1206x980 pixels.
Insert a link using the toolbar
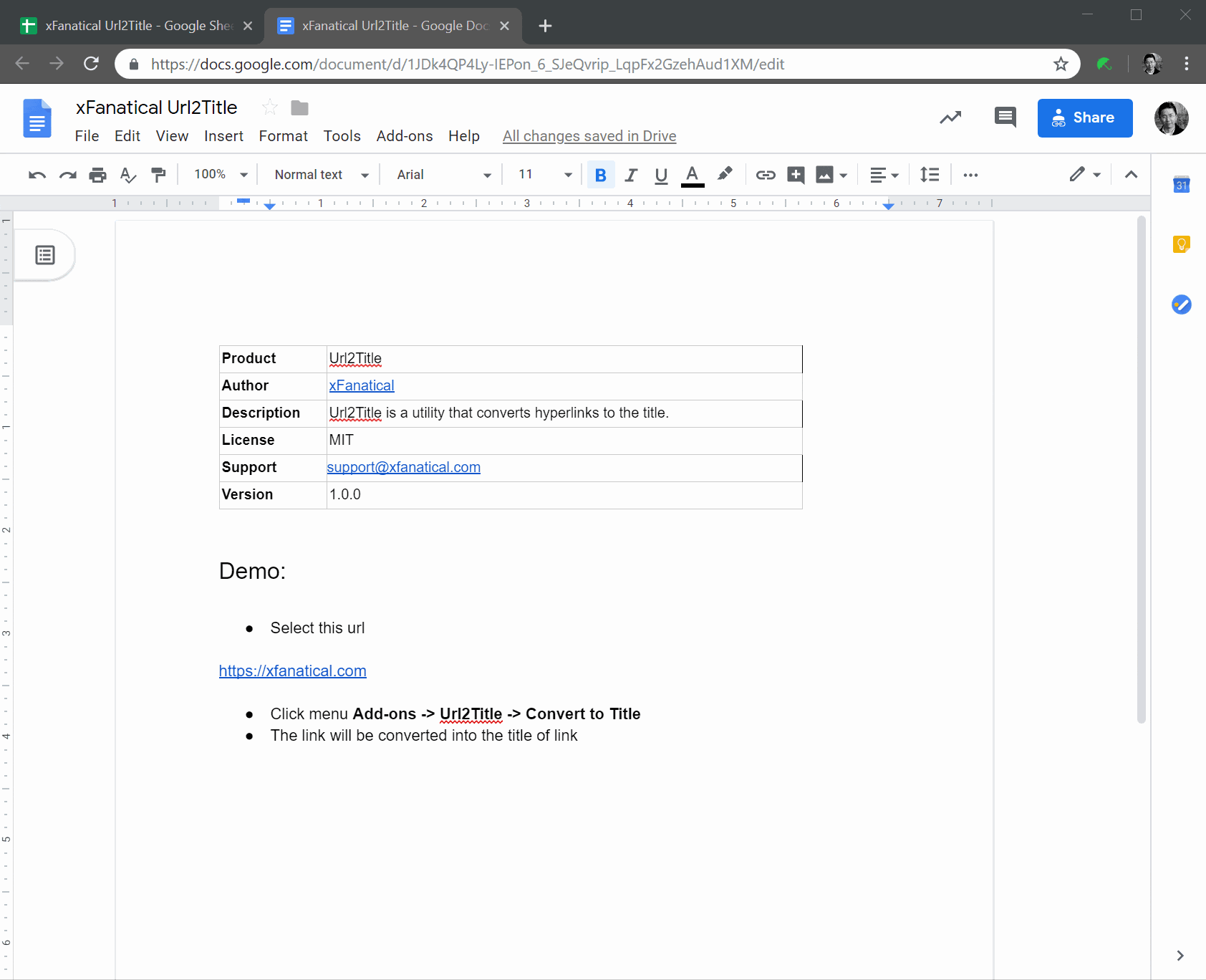(766, 174)
